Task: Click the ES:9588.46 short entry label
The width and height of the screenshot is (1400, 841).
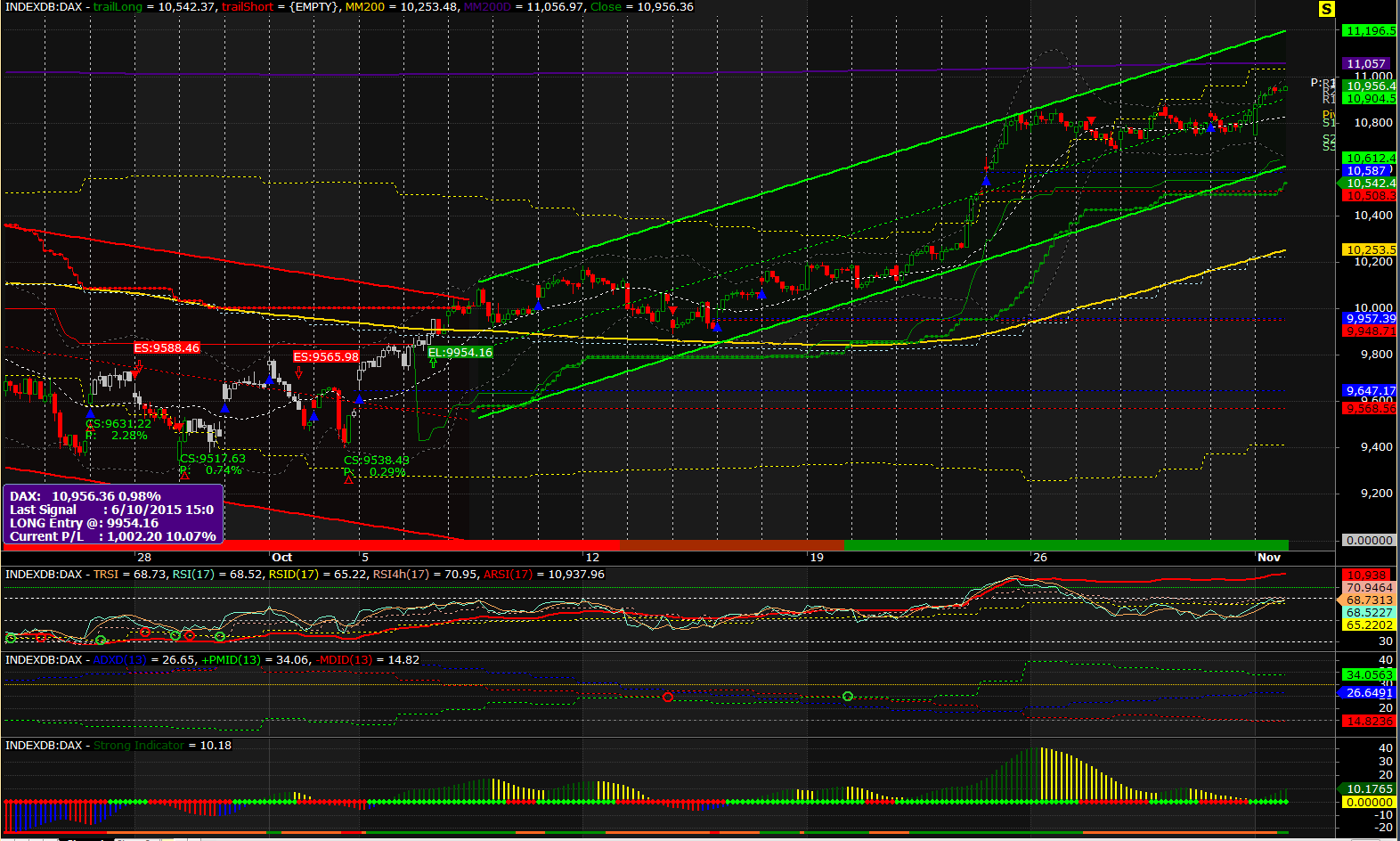Action: pyautogui.click(x=167, y=348)
